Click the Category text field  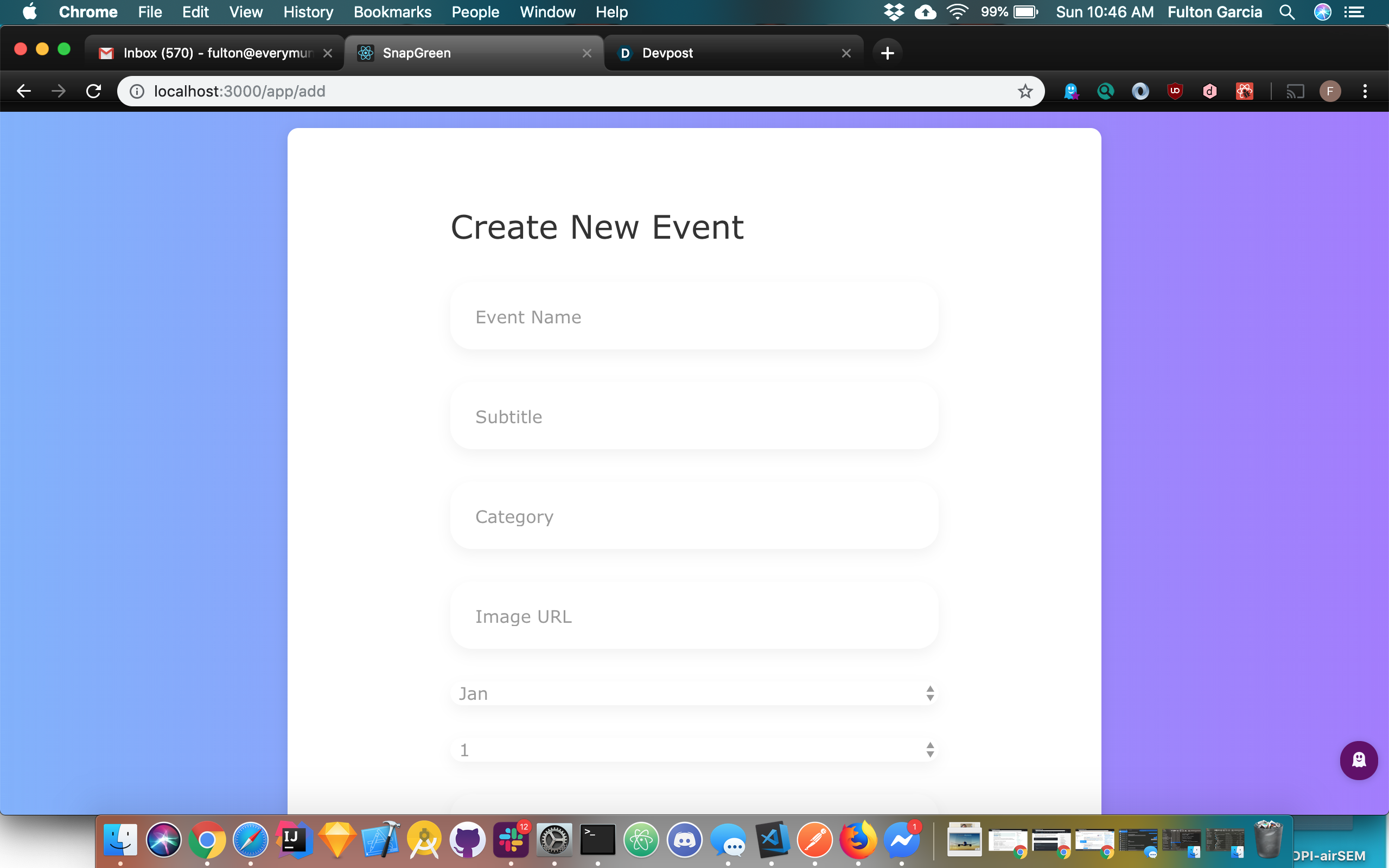tap(694, 516)
